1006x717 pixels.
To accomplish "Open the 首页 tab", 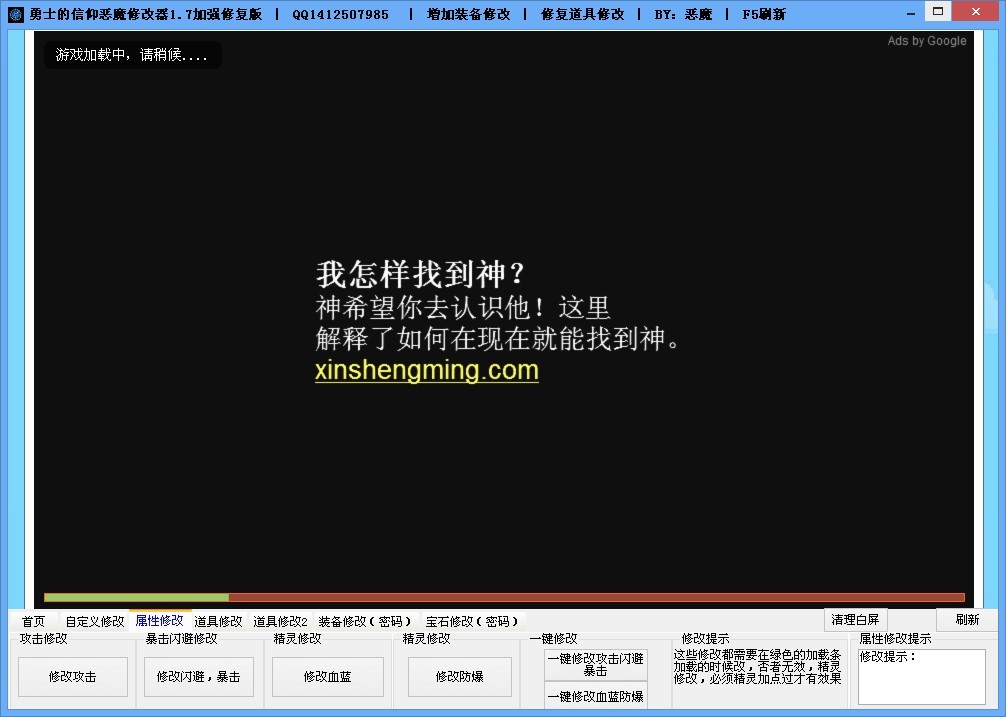I will [x=33, y=621].
